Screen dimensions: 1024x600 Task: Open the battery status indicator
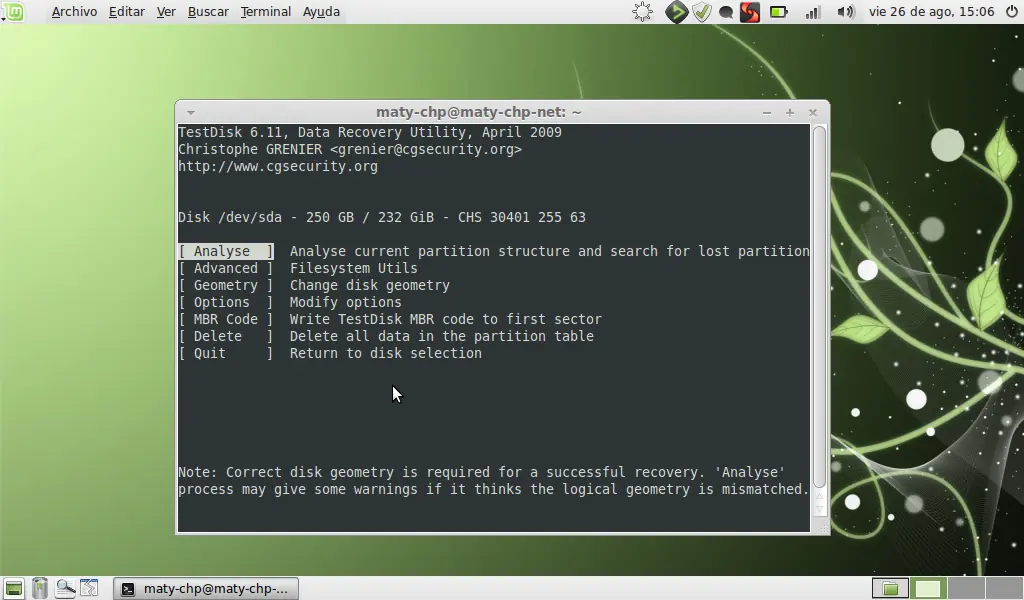(778, 12)
